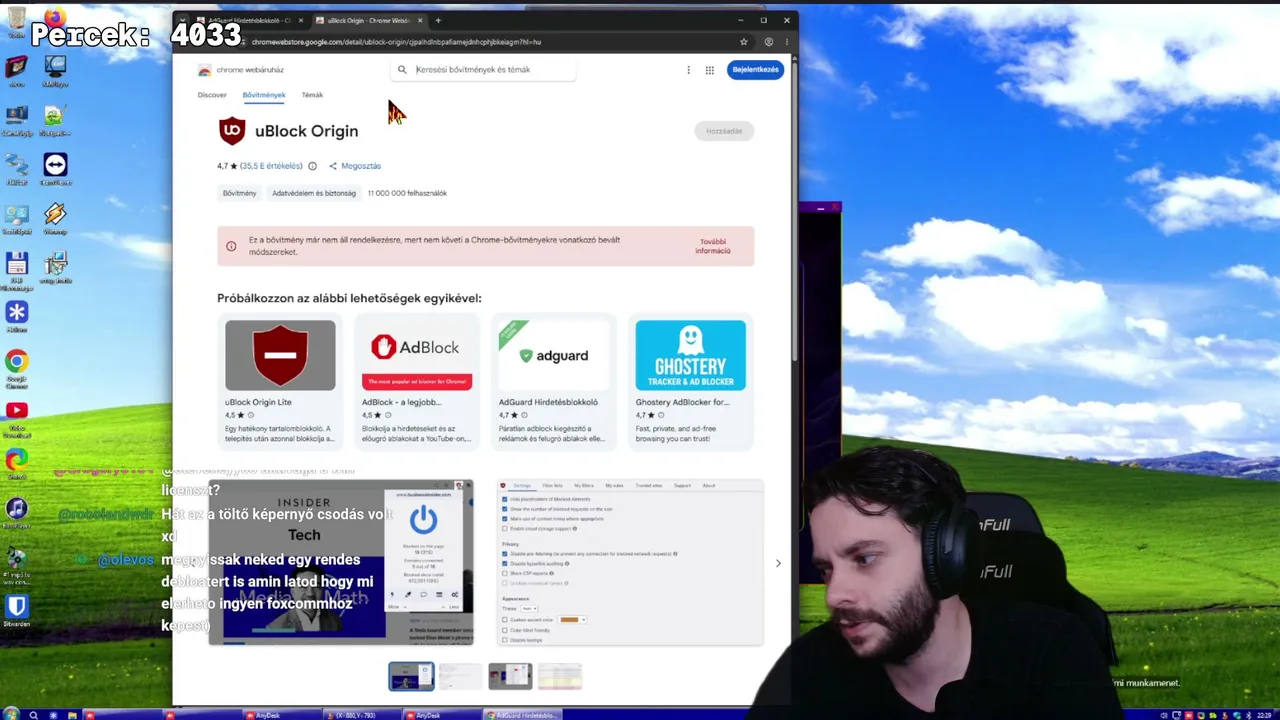
Task: Click the taskbar search icon
Action: [x=33, y=715]
